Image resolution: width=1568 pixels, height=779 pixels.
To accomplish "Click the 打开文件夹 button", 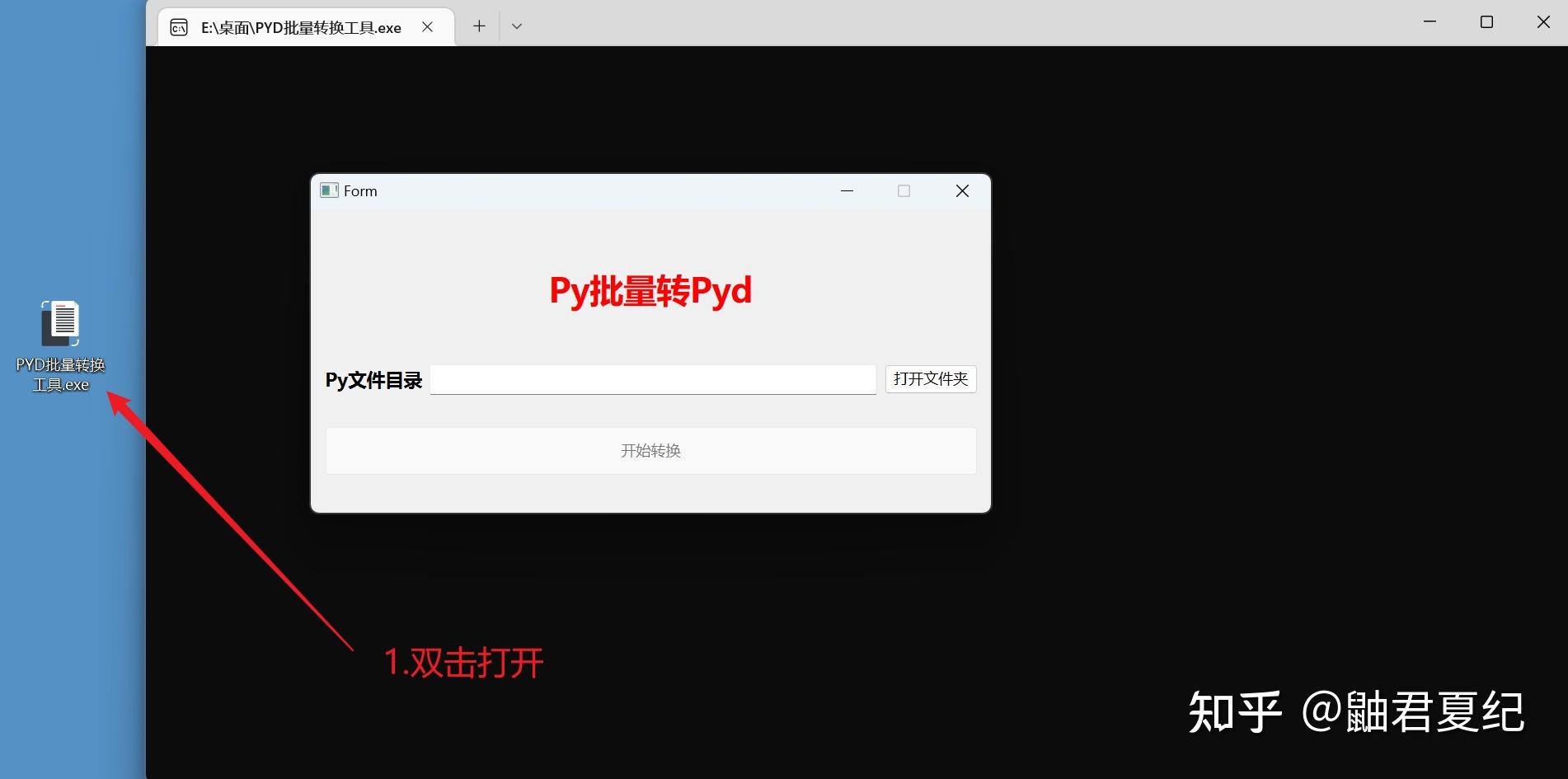I will tap(930, 379).
